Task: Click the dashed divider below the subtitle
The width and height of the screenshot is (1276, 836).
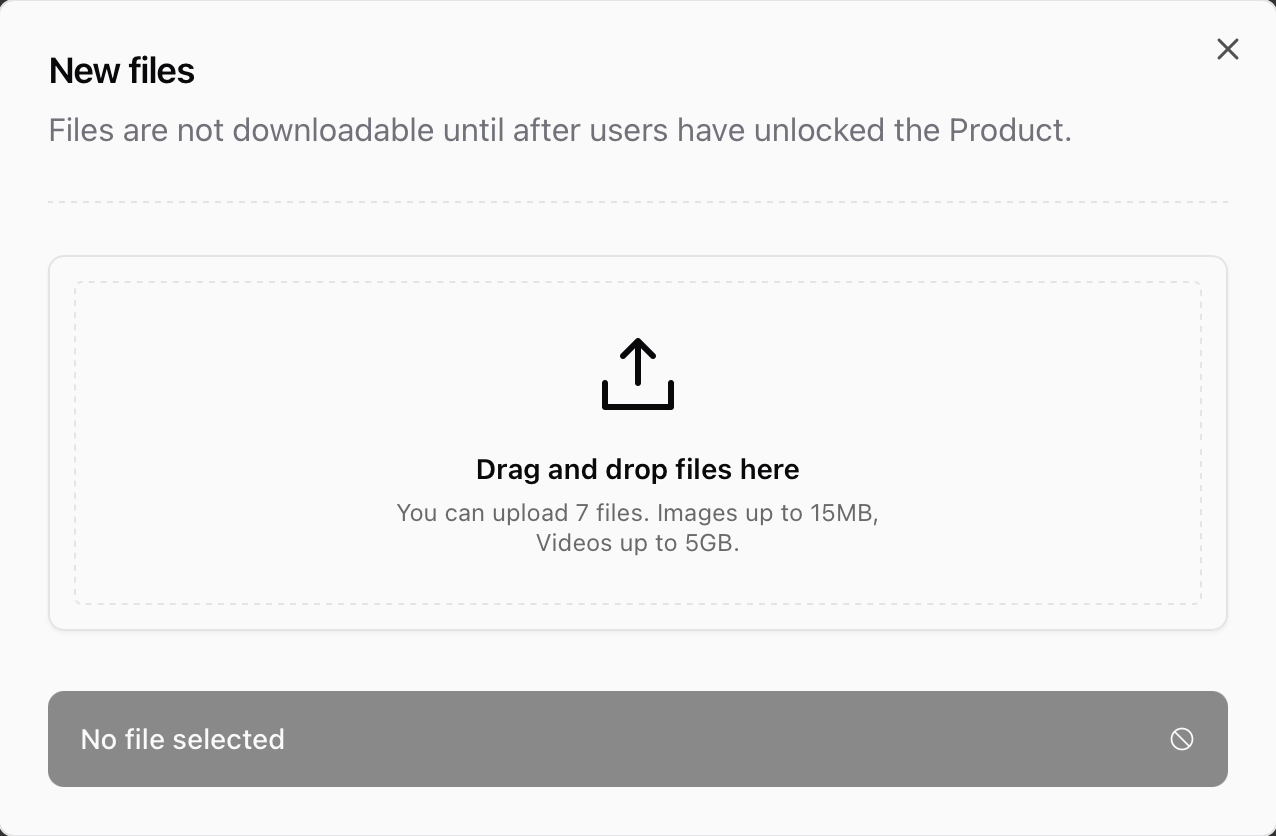Action: click(x=637, y=201)
